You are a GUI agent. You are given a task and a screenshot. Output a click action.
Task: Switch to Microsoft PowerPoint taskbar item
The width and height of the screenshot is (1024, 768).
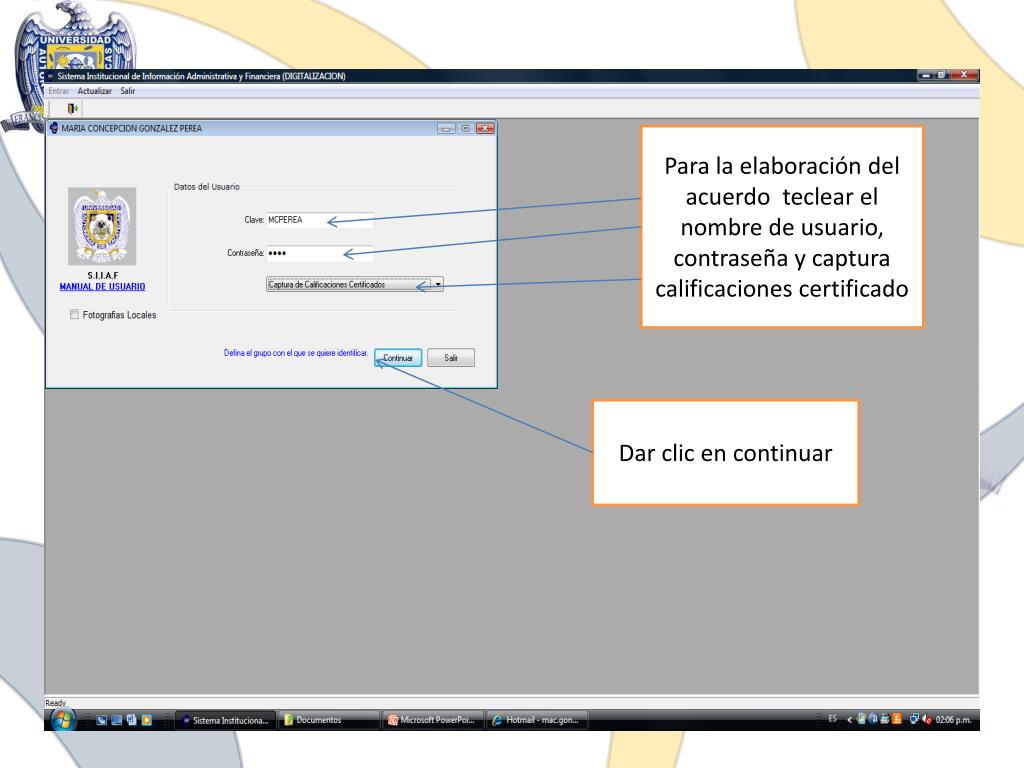pos(433,719)
